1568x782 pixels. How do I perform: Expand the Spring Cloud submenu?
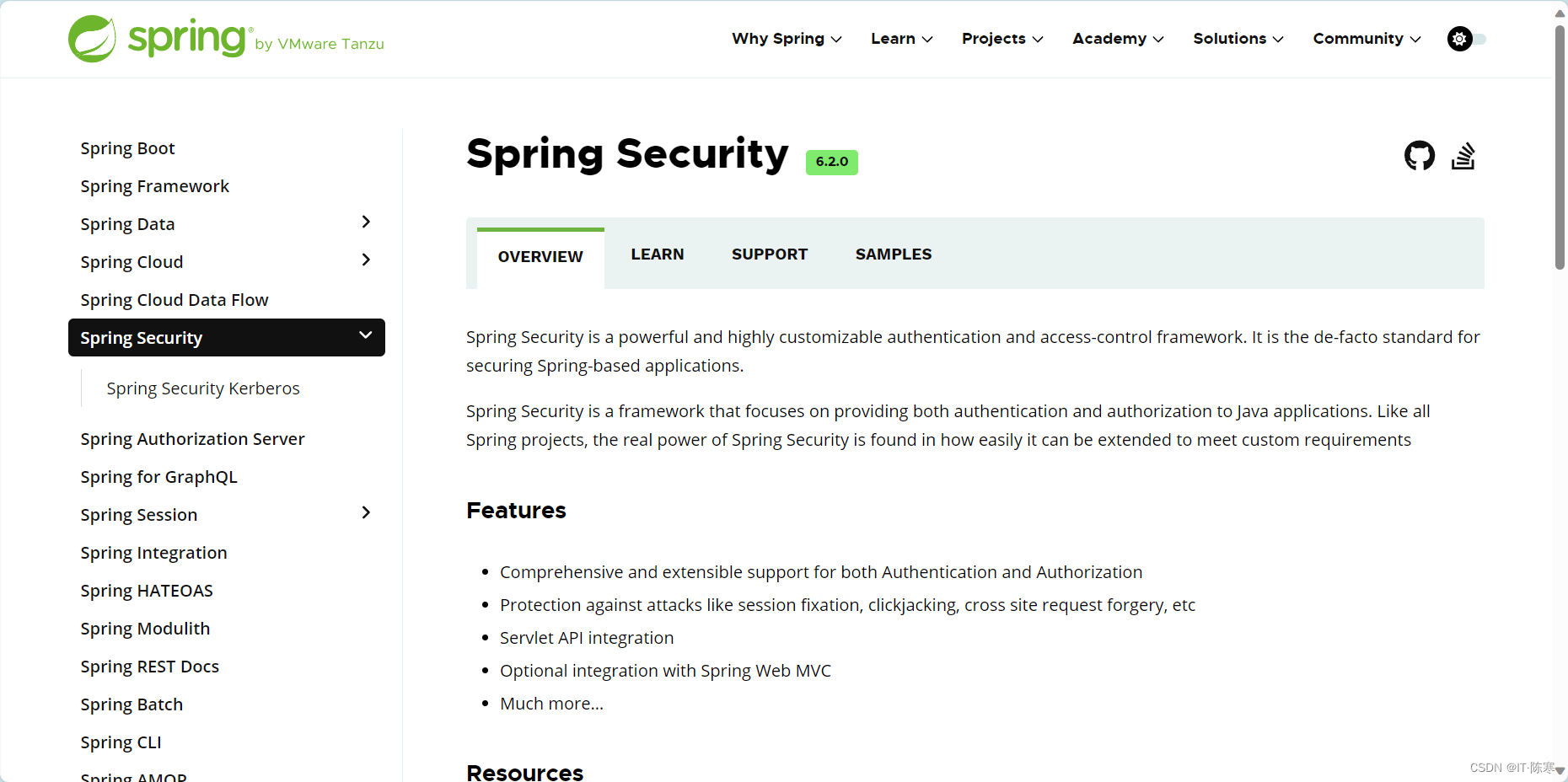pyautogui.click(x=366, y=260)
